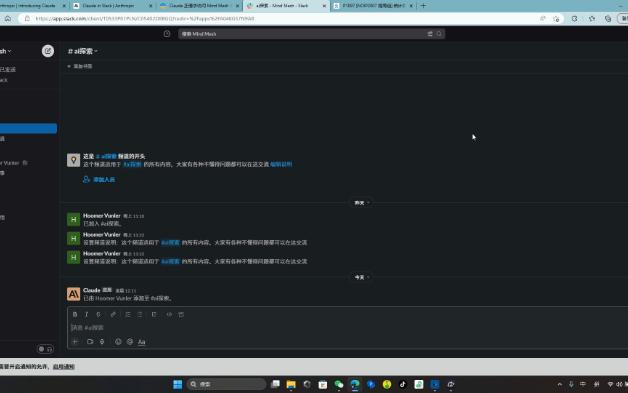Image resolution: width=628 pixels, height=393 pixels.
Task: Click in the message input field for #ai探索
Action: pos(348,328)
